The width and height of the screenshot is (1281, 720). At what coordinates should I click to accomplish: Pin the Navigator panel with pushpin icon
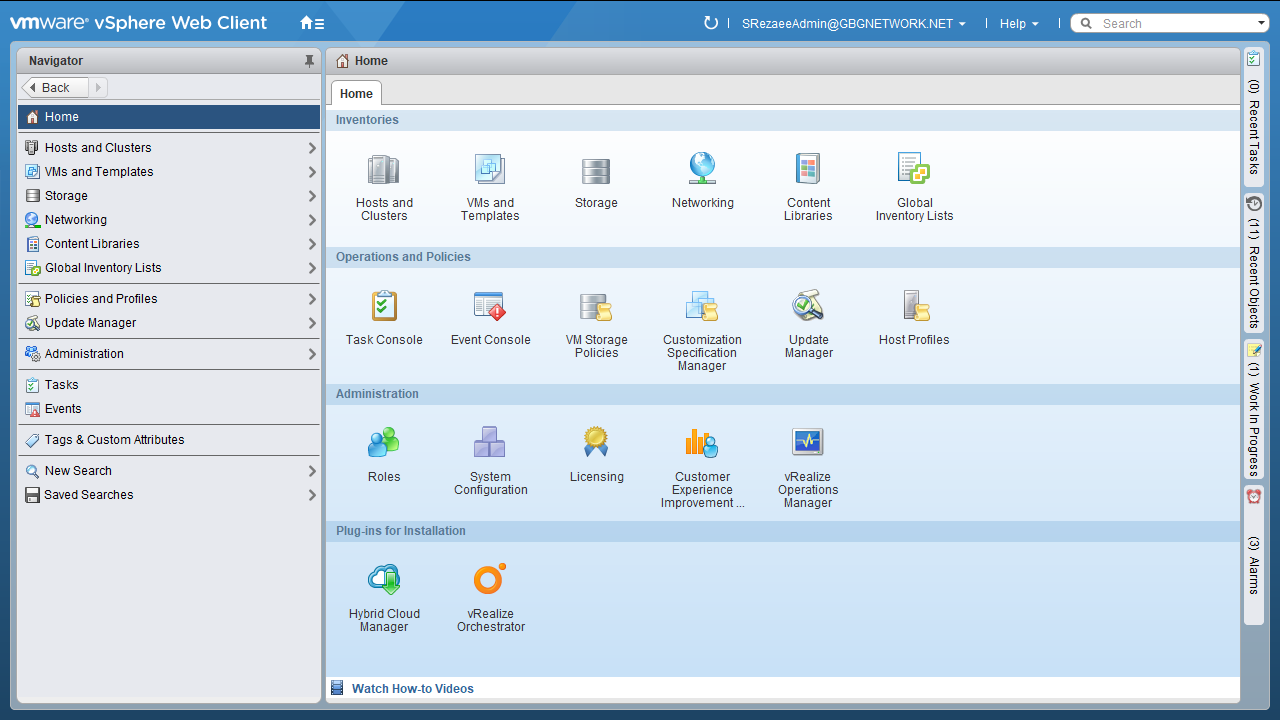(x=309, y=61)
